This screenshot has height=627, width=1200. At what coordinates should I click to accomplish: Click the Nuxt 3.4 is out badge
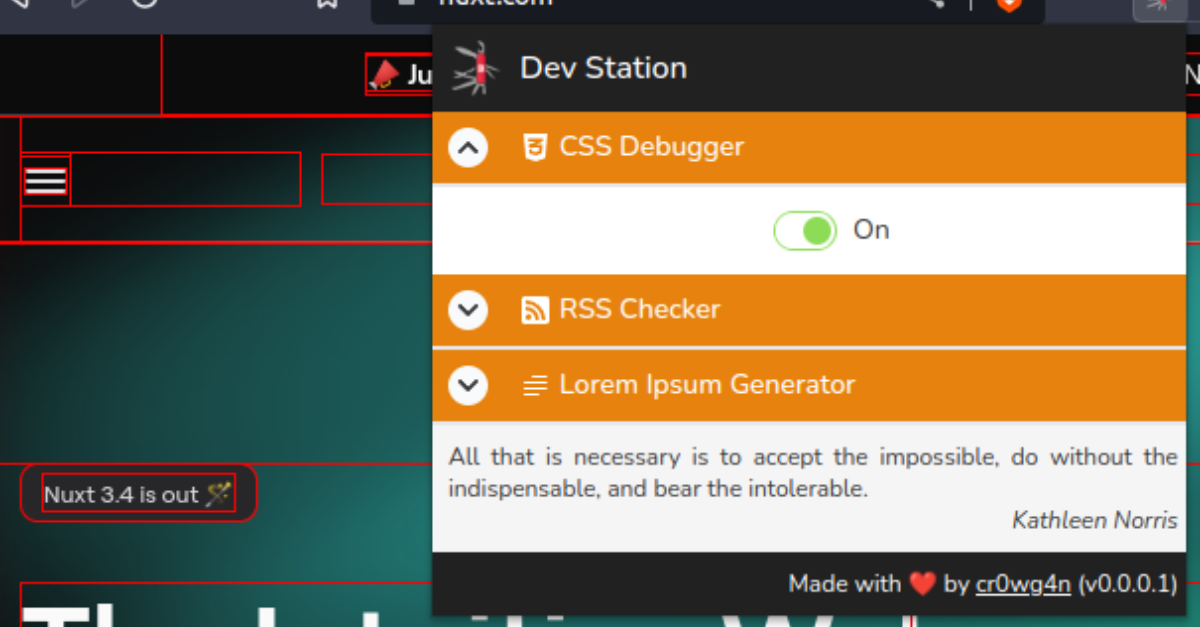pyautogui.click(x=138, y=493)
